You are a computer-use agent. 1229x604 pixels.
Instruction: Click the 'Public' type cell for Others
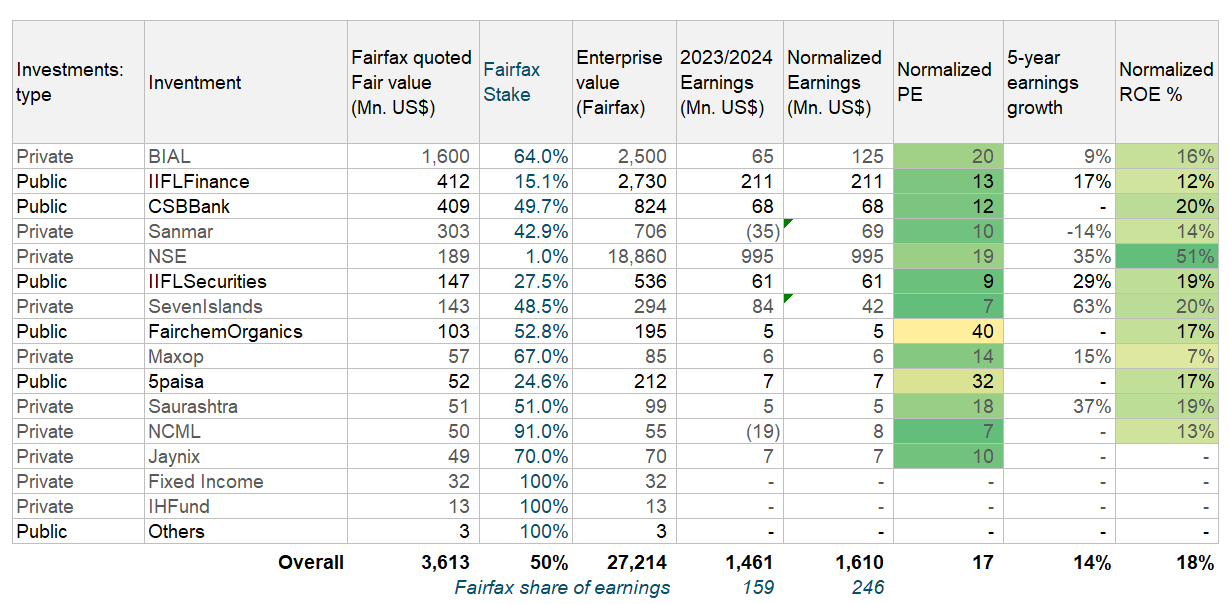pyautogui.click(x=78, y=531)
